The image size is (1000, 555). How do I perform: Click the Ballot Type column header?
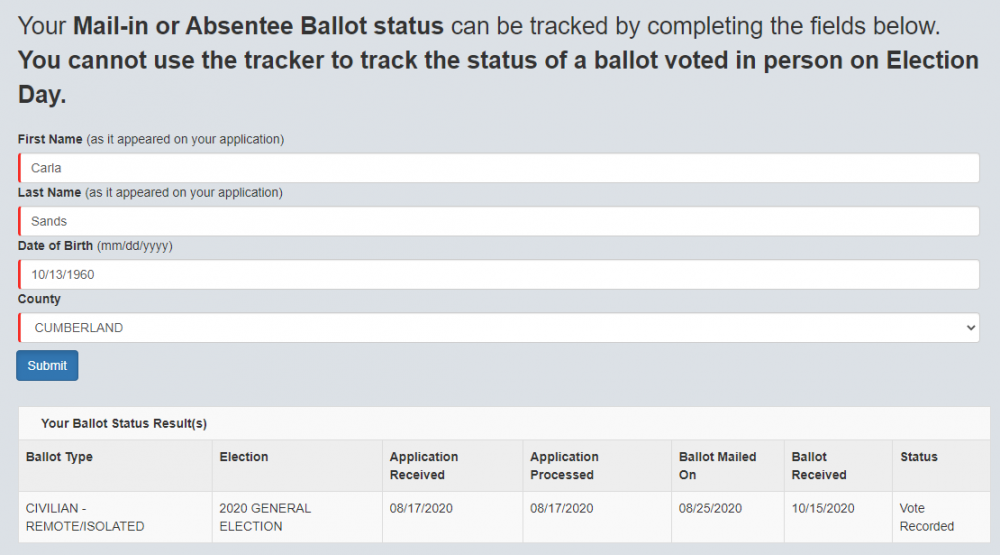click(x=59, y=457)
